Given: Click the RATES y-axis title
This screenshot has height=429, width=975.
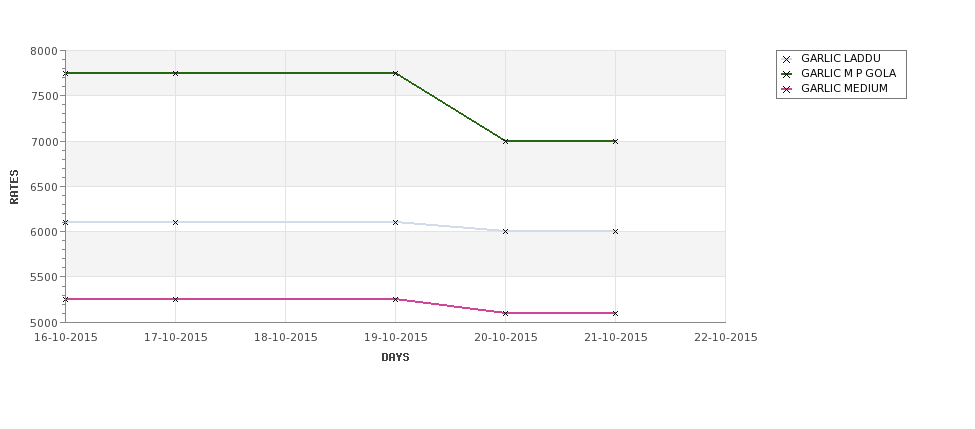Looking at the screenshot, I should pyautogui.click(x=14, y=187).
